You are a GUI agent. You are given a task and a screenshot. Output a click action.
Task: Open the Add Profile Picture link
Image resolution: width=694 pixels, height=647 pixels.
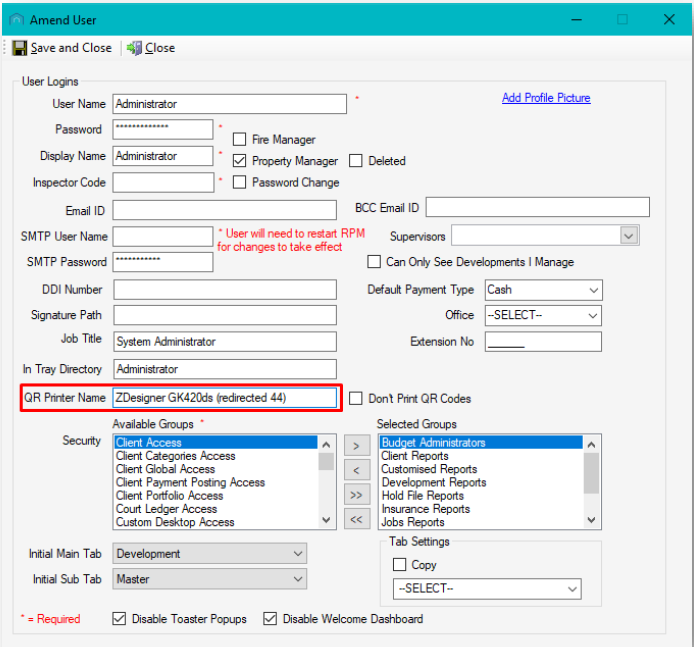[x=546, y=98]
